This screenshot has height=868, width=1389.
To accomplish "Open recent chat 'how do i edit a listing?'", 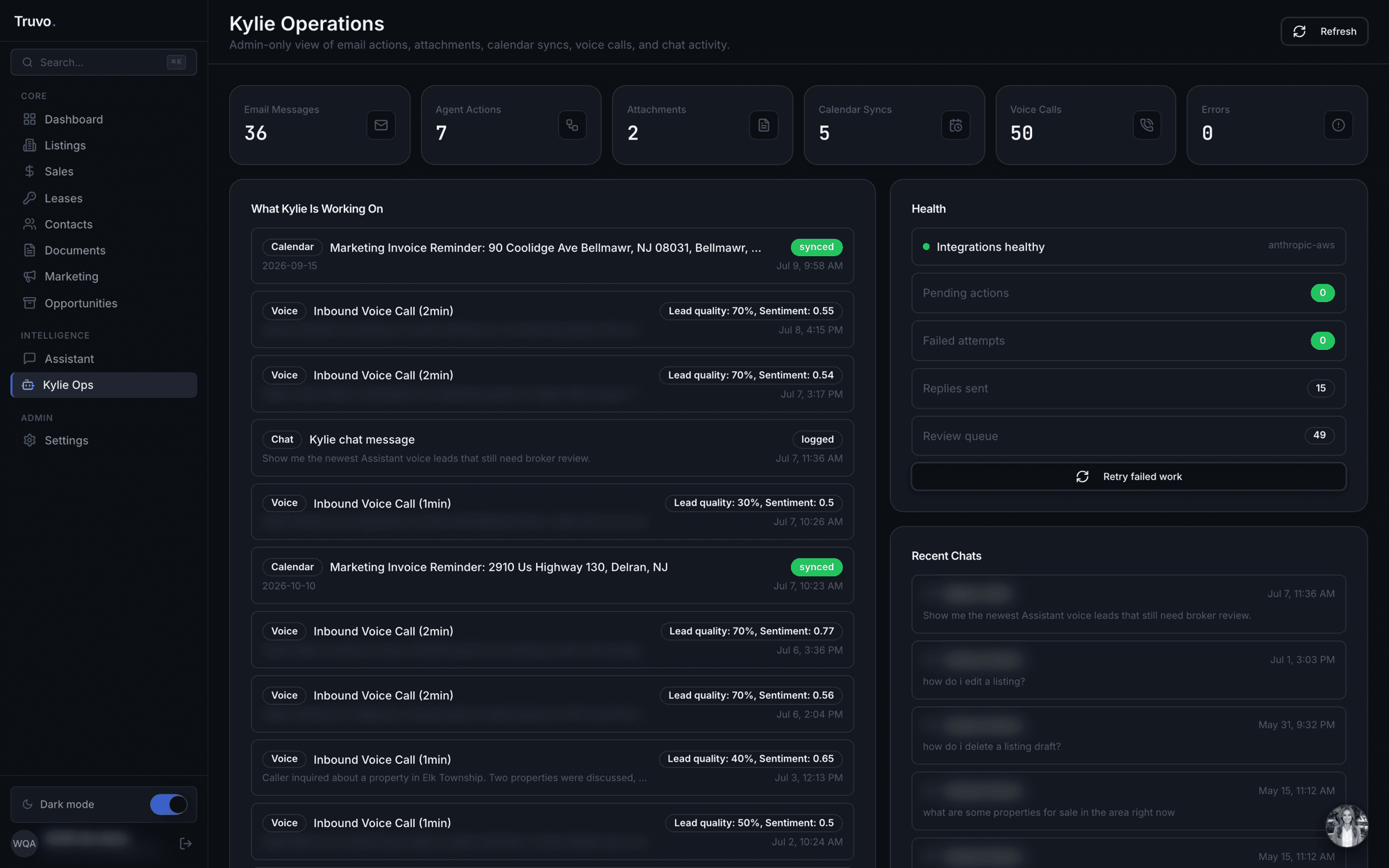I will click(1129, 669).
